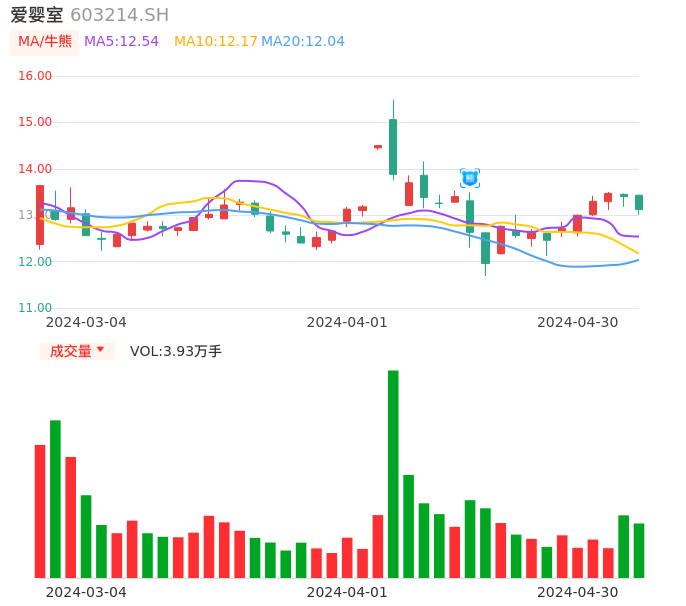Expand the 成交量 indicator dropdown

click(77, 351)
